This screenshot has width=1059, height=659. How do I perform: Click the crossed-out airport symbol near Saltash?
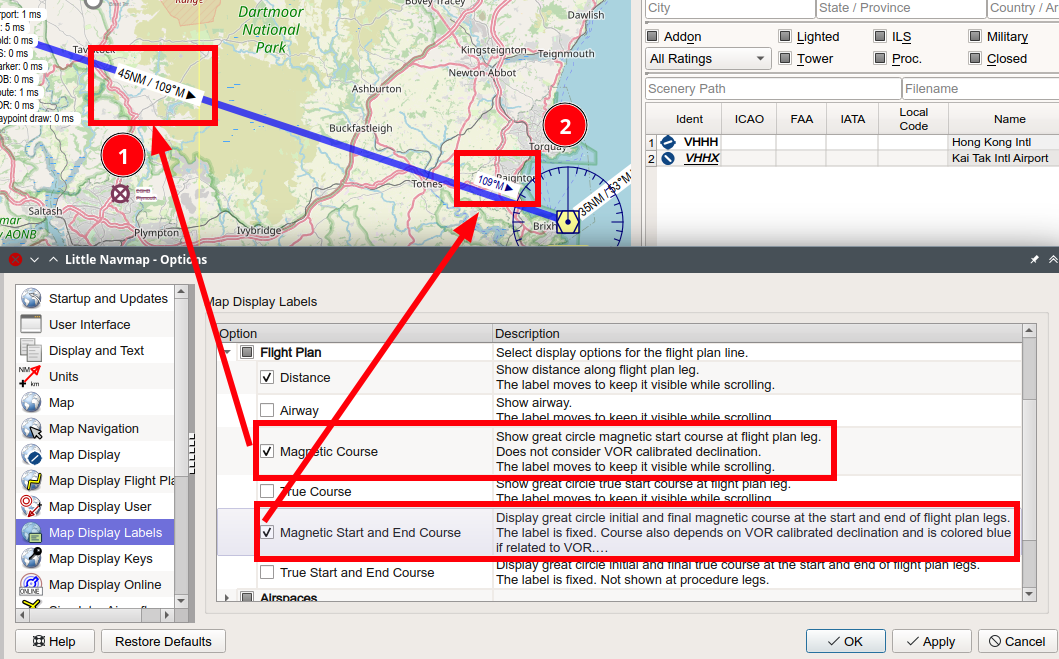pyautogui.click(x=120, y=194)
